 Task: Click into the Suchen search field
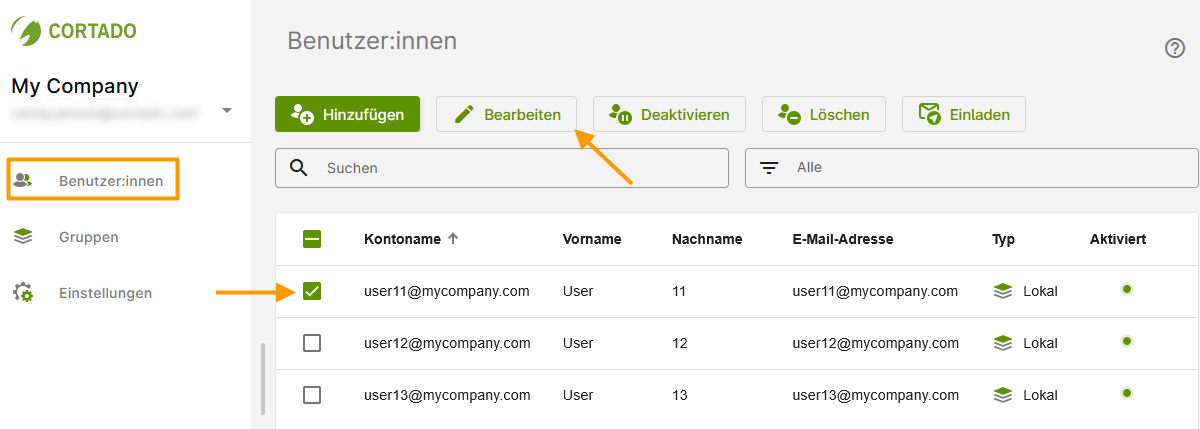point(502,168)
